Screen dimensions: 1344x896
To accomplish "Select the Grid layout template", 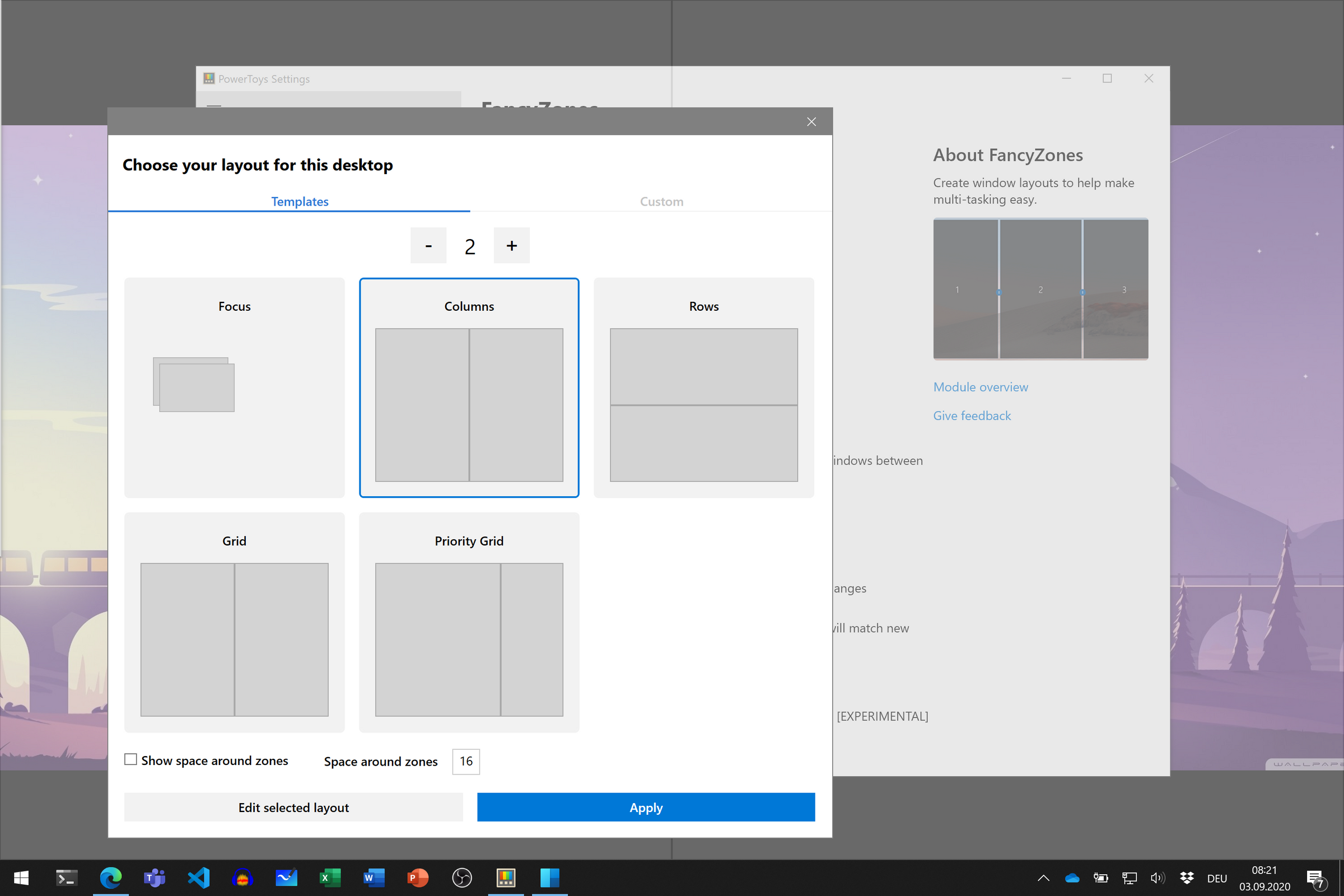I will (234, 622).
